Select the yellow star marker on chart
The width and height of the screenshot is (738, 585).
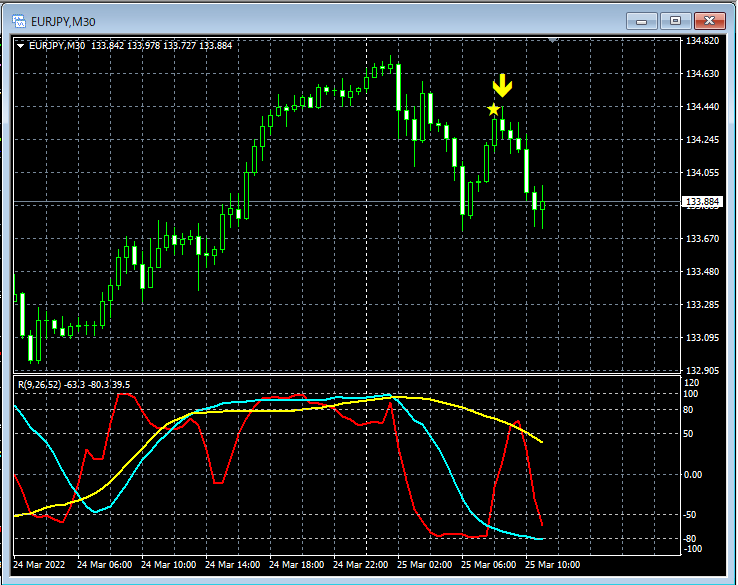[493, 110]
